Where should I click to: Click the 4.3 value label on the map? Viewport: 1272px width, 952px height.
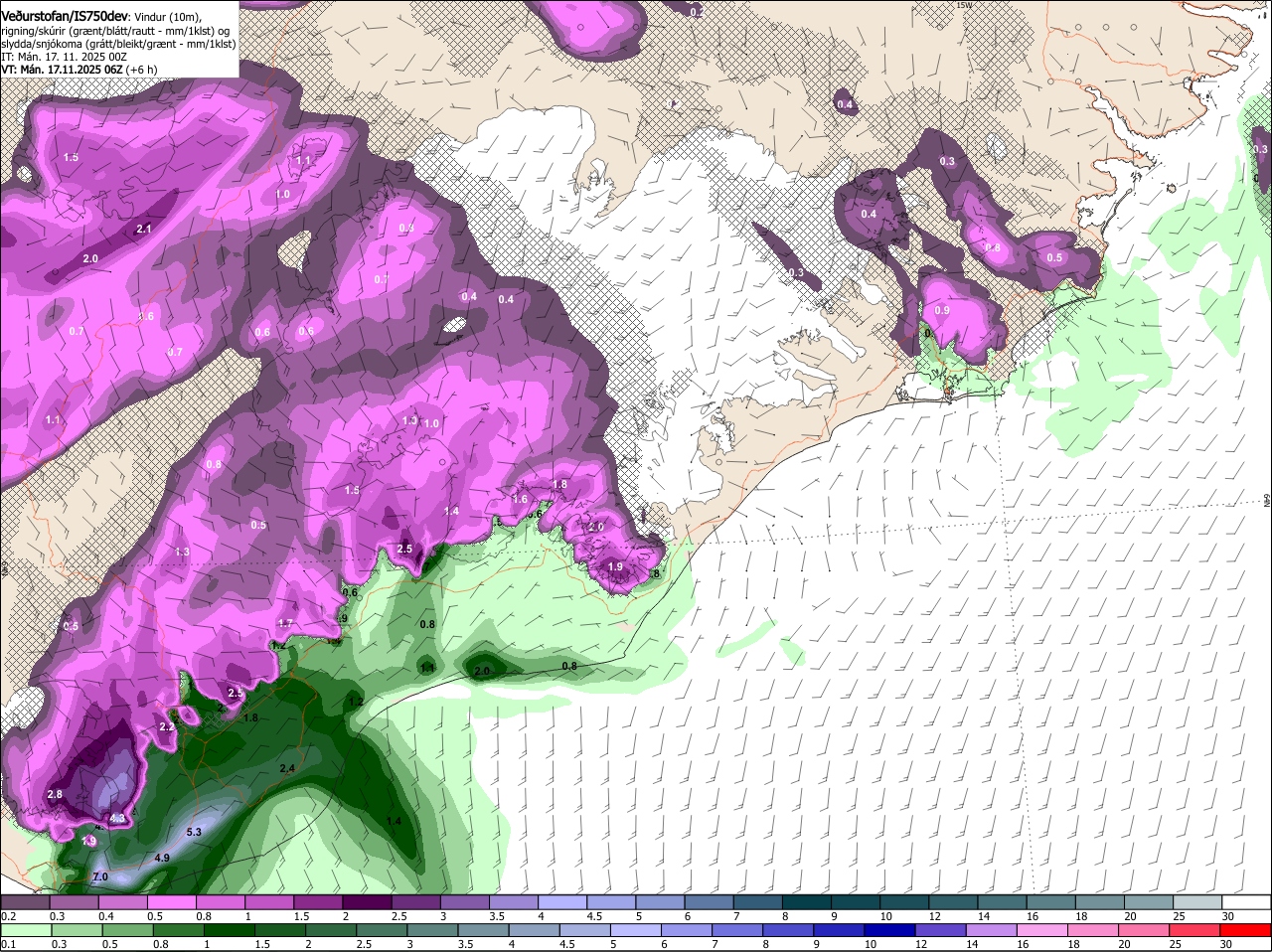click(117, 819)
